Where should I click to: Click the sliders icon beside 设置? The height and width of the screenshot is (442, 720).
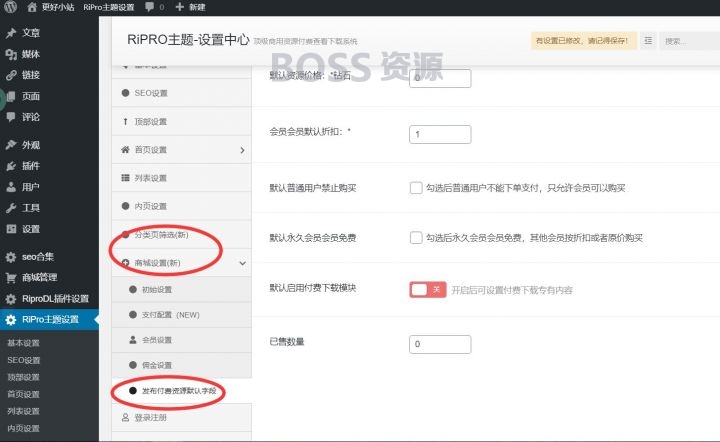point(11,229)
